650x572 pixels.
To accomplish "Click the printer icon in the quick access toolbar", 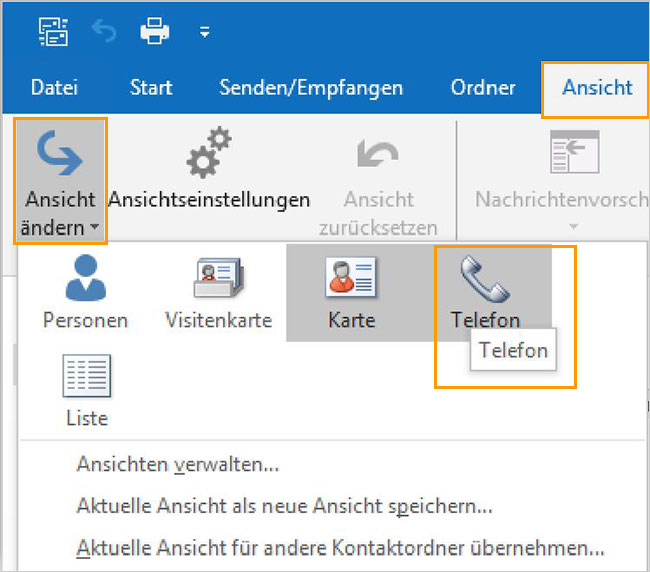I will 155,31.
